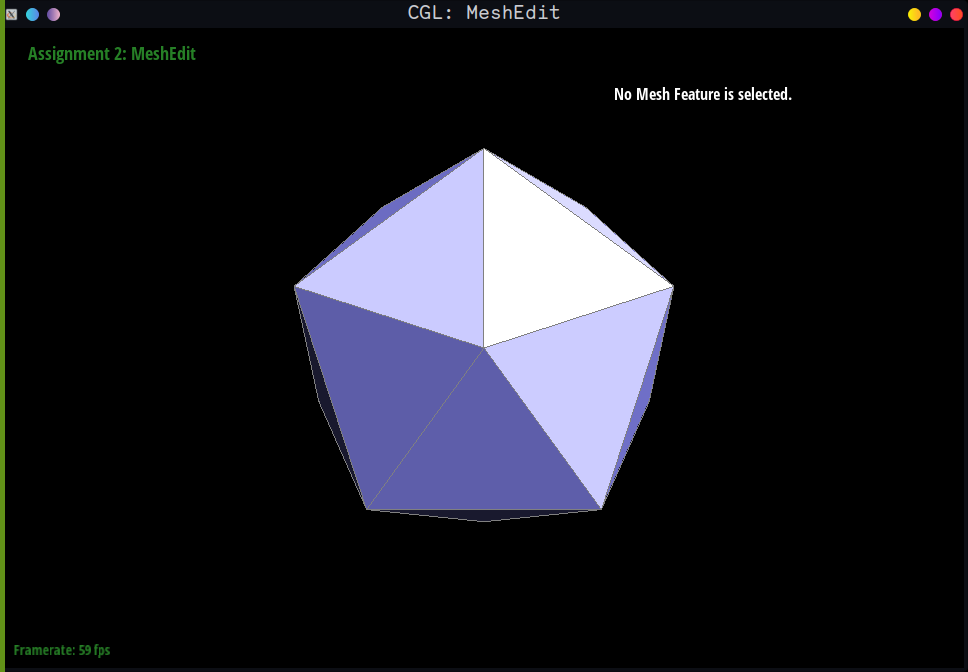
Task: Pick the rightmost vertex of the mesh
Action: tap(673, 287)
